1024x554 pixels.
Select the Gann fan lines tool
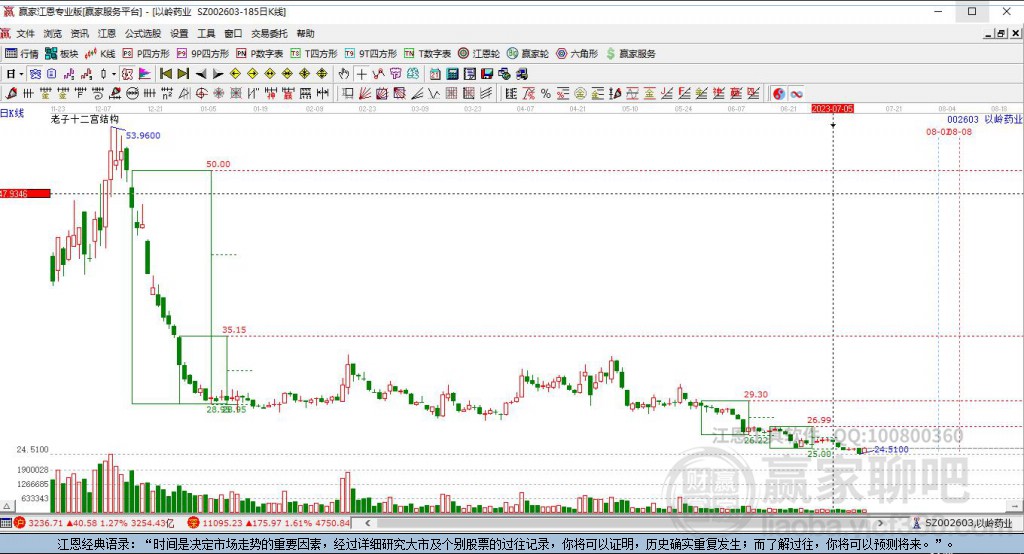[x=364, y=93]
